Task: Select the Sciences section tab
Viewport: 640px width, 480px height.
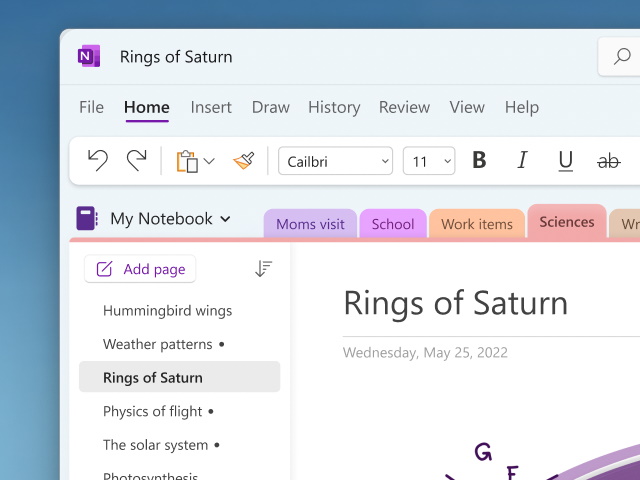Action: click(x=567, y=222)
